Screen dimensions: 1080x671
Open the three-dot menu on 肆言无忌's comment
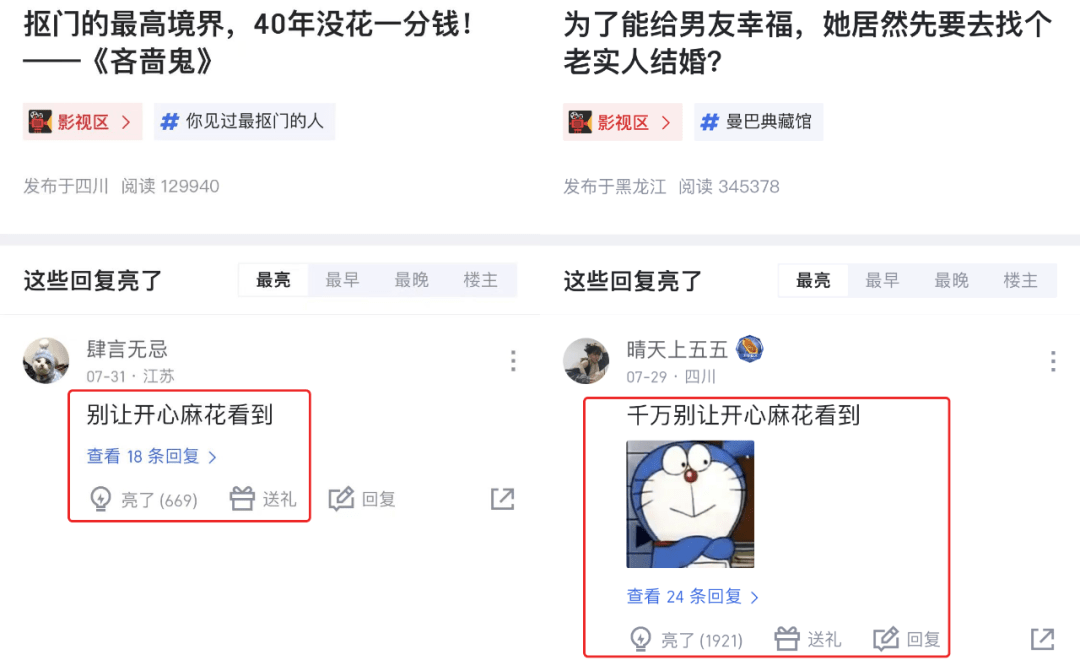513,361
